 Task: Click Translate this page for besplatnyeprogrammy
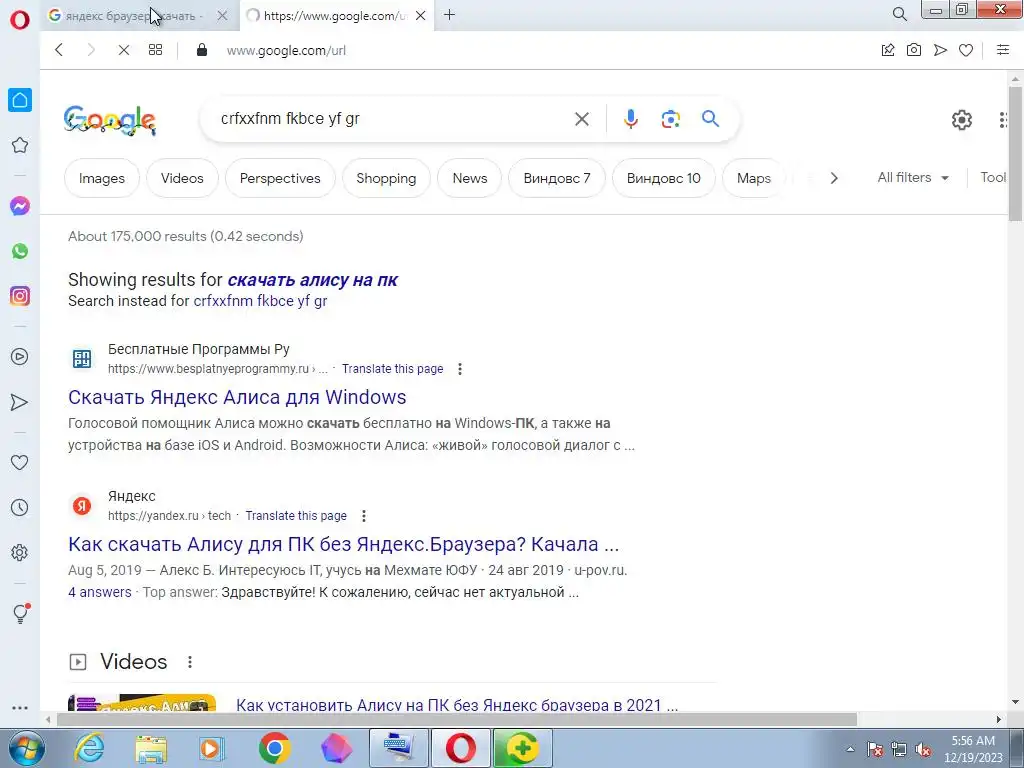tap(392, 369)
